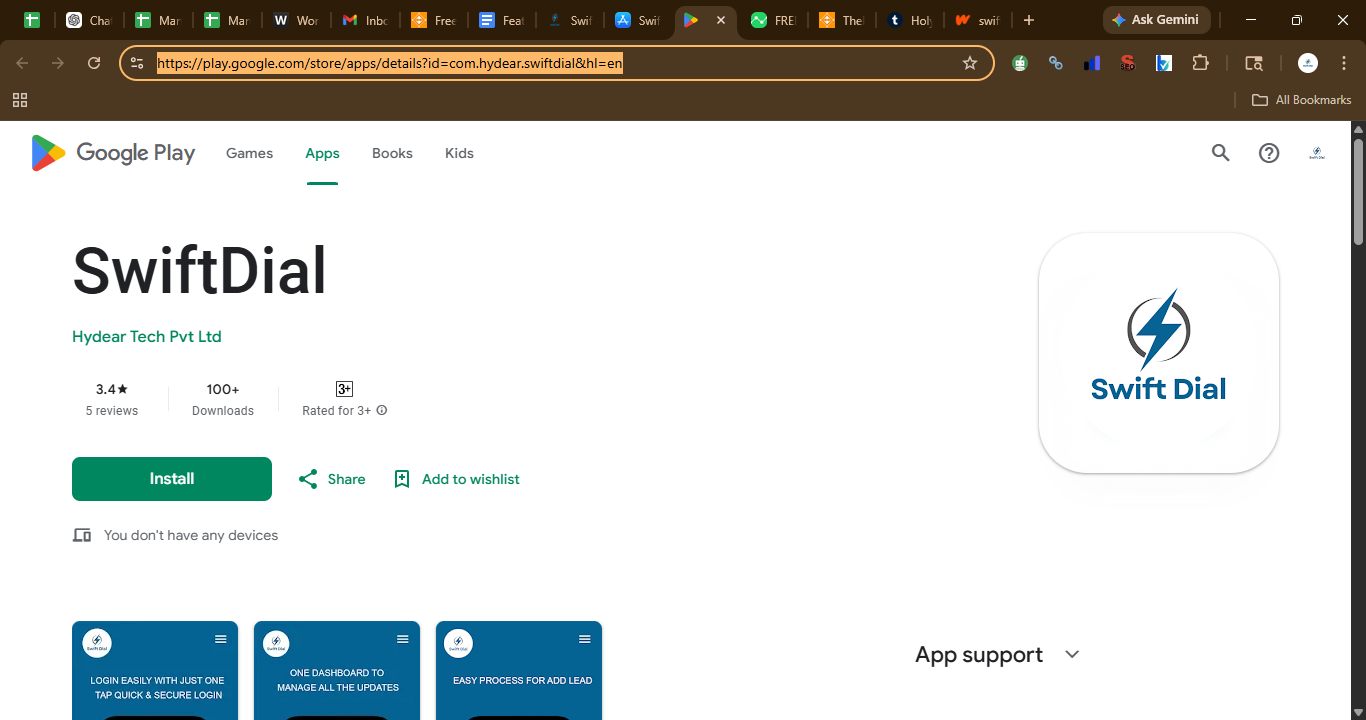Switch to the Games tab
This screenshot has height=720, width=1366.
pos(249,153)
